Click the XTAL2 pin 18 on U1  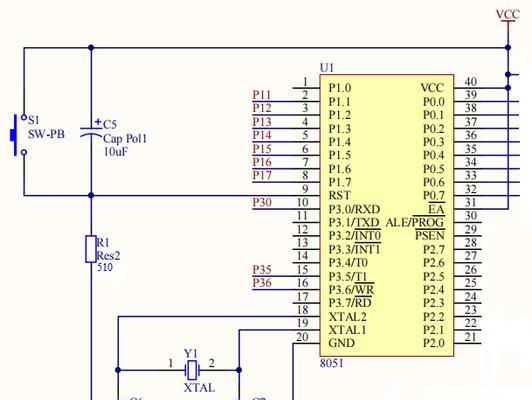click(x=306, y=316)
